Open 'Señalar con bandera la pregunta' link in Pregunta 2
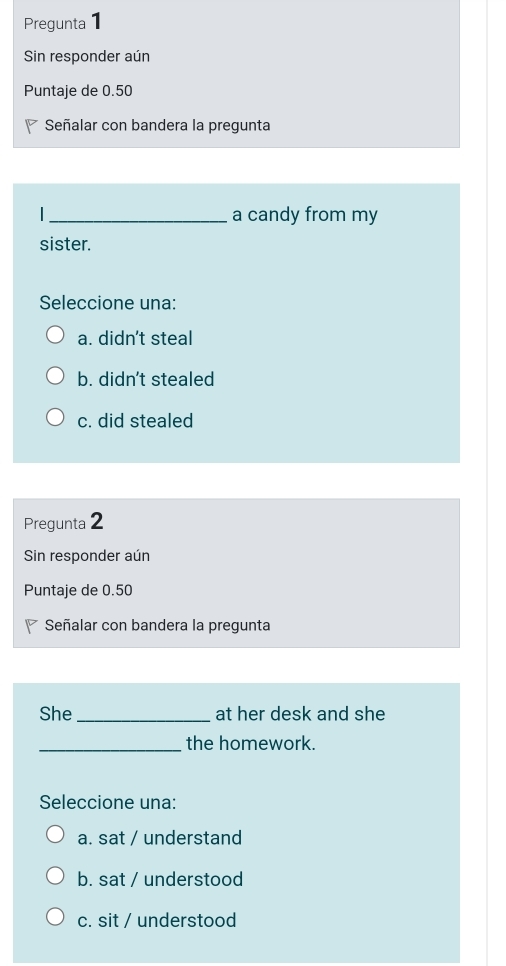The width and height of the screenshot is (506, 966). point(158,625)
